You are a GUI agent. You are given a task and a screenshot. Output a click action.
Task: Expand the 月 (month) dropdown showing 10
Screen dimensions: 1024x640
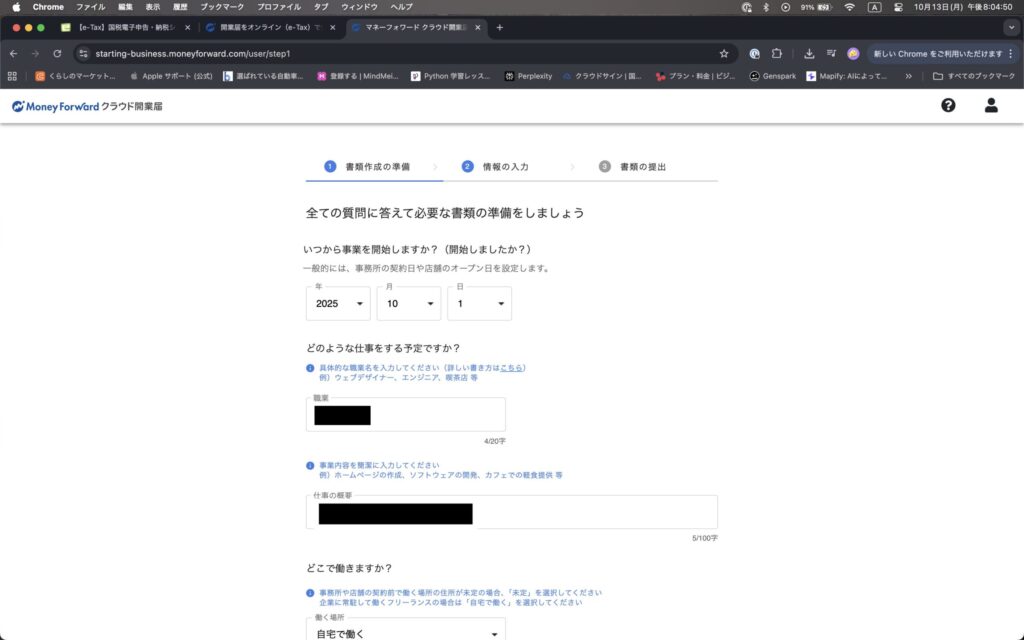409,304
